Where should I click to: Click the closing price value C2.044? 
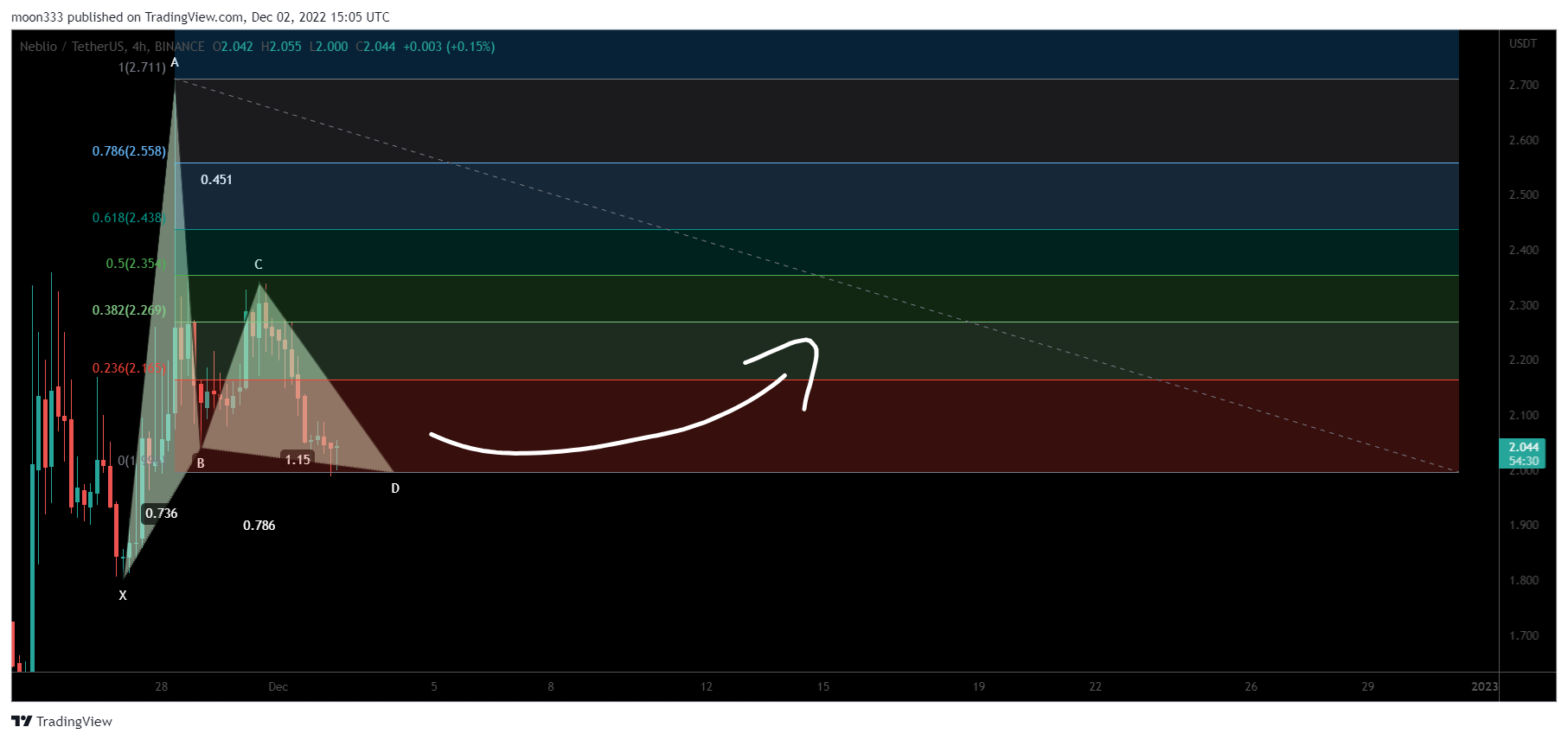pos(375,47)
